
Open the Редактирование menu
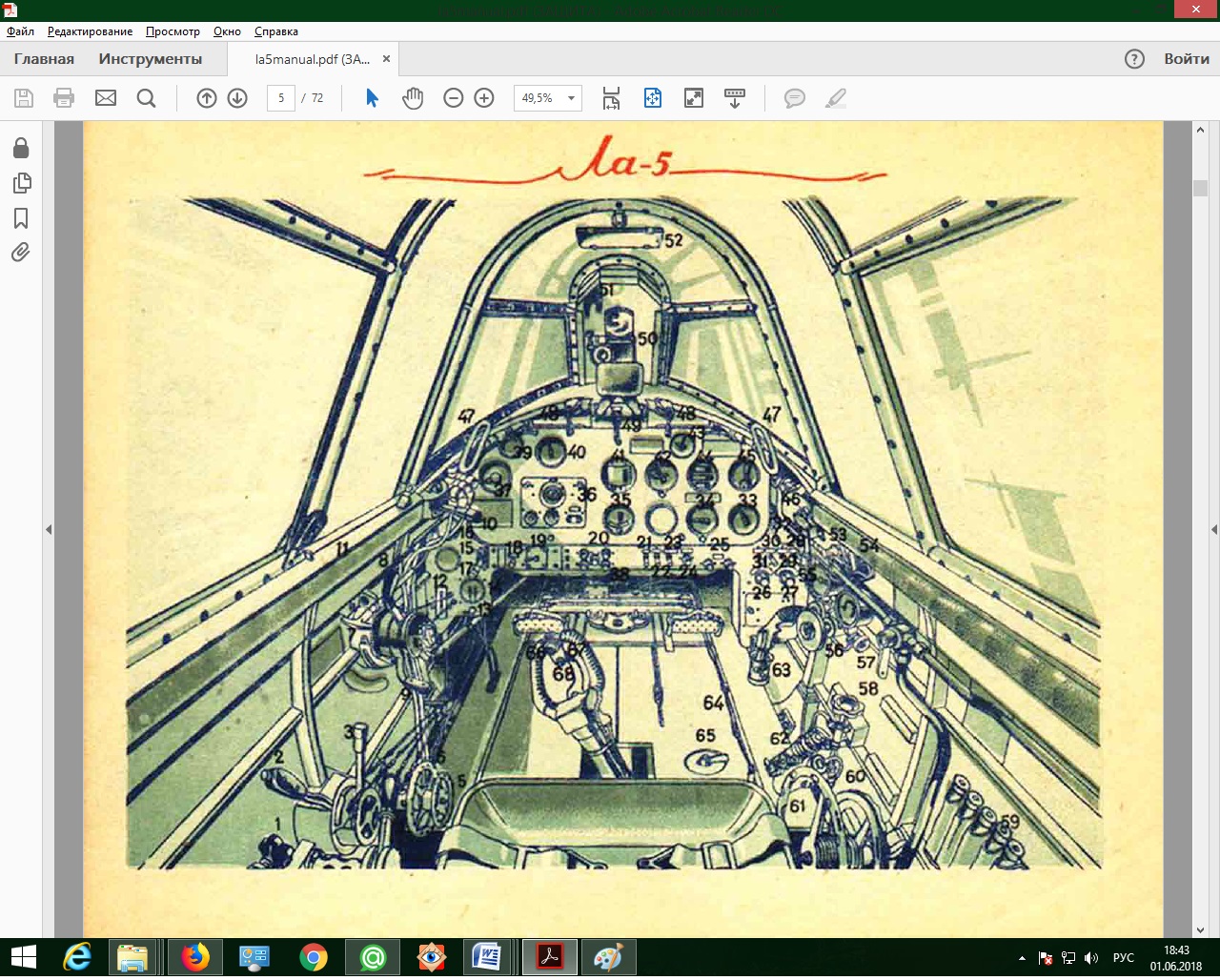coord(90,31)
